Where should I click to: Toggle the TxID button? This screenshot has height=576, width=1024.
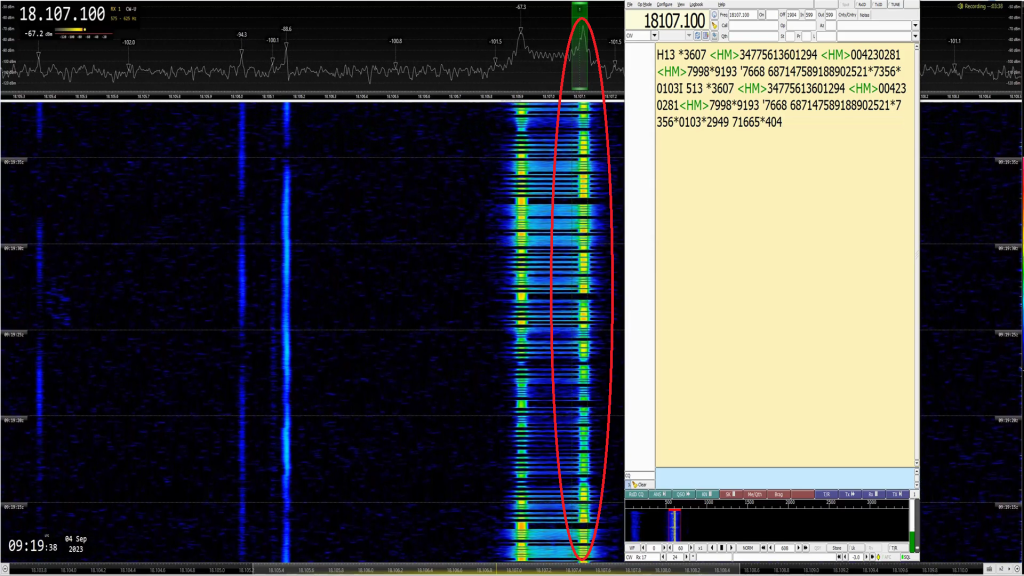click(880, 5)
